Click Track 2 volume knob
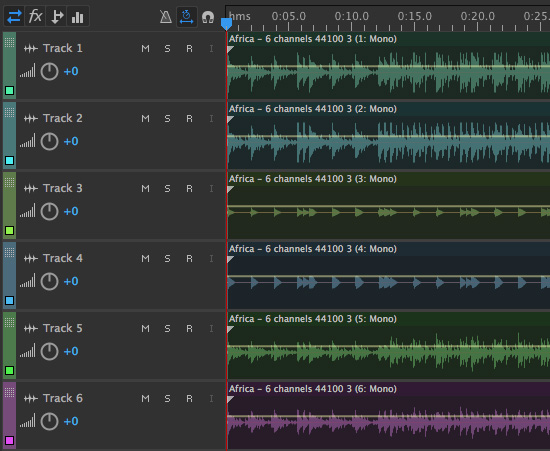This screenshot has width=550, height=451. click(x=49, y=142)
